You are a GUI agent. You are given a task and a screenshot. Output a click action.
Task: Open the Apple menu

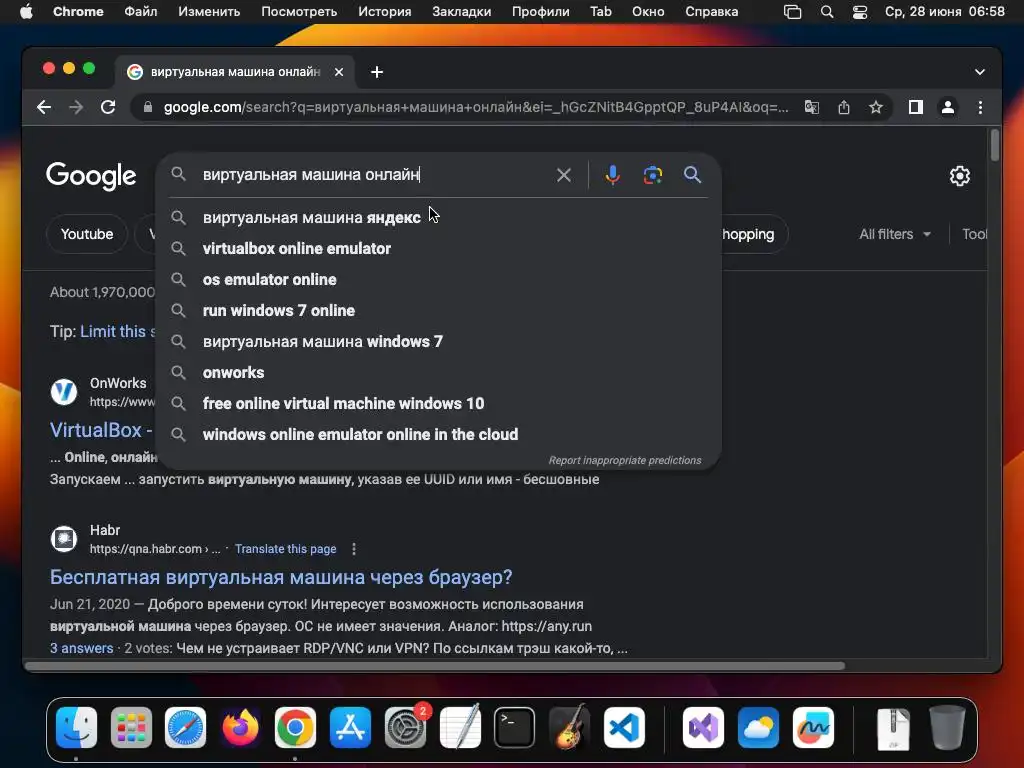click(26, 12)
